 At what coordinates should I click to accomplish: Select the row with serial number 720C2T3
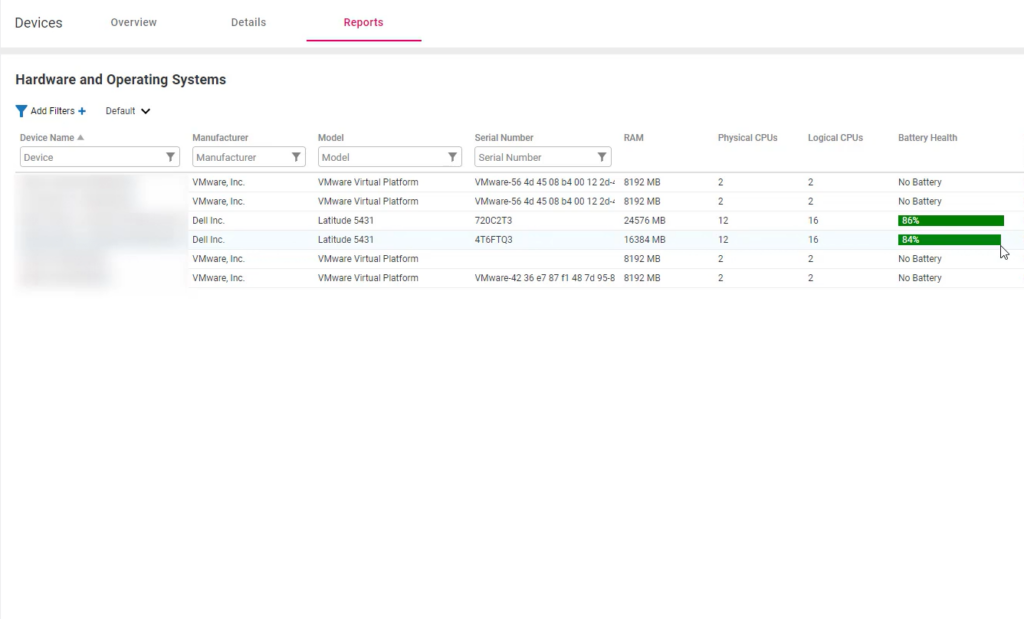coord(493,221)
